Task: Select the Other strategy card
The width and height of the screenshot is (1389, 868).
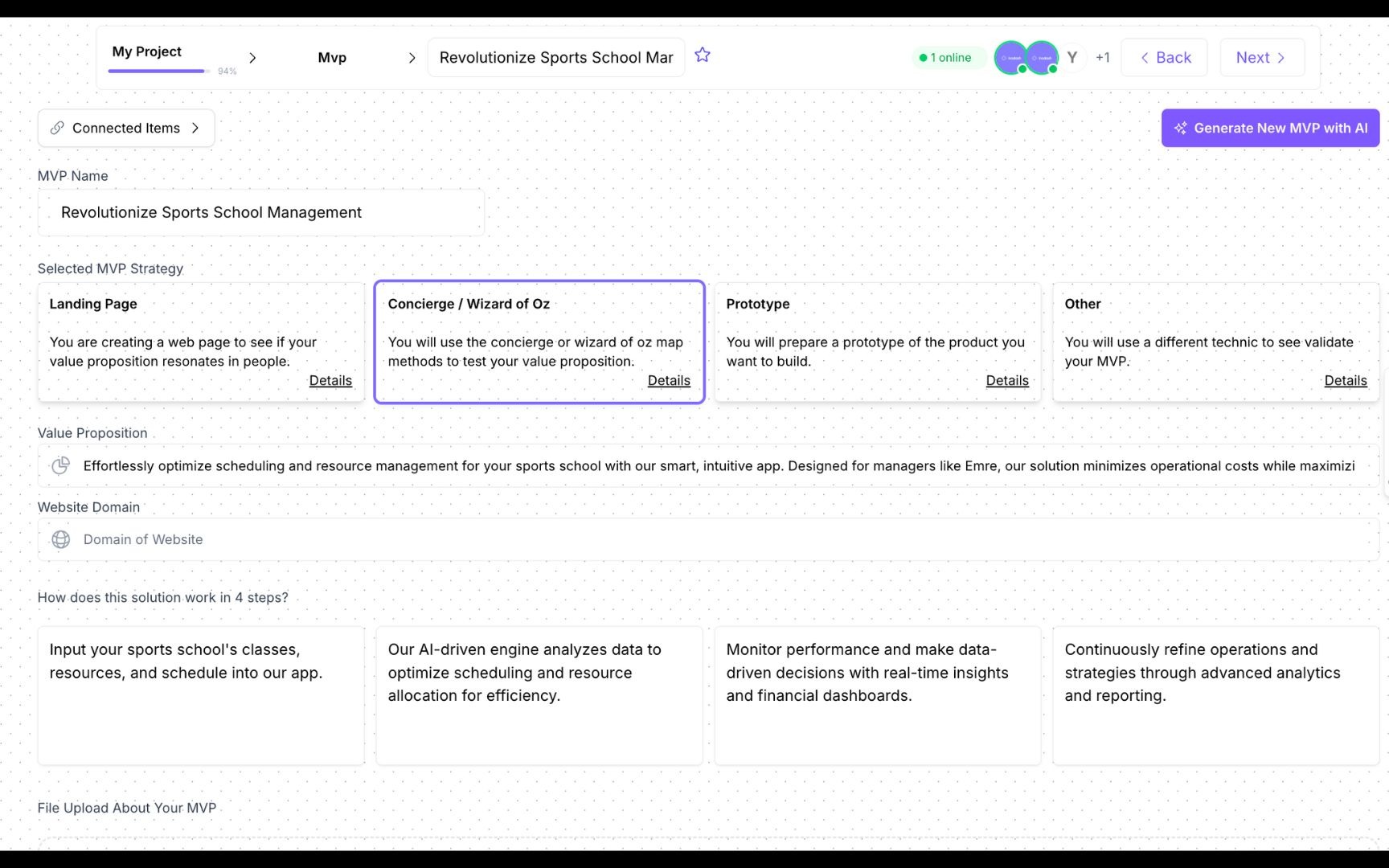Action: [x=1215, y=342]
